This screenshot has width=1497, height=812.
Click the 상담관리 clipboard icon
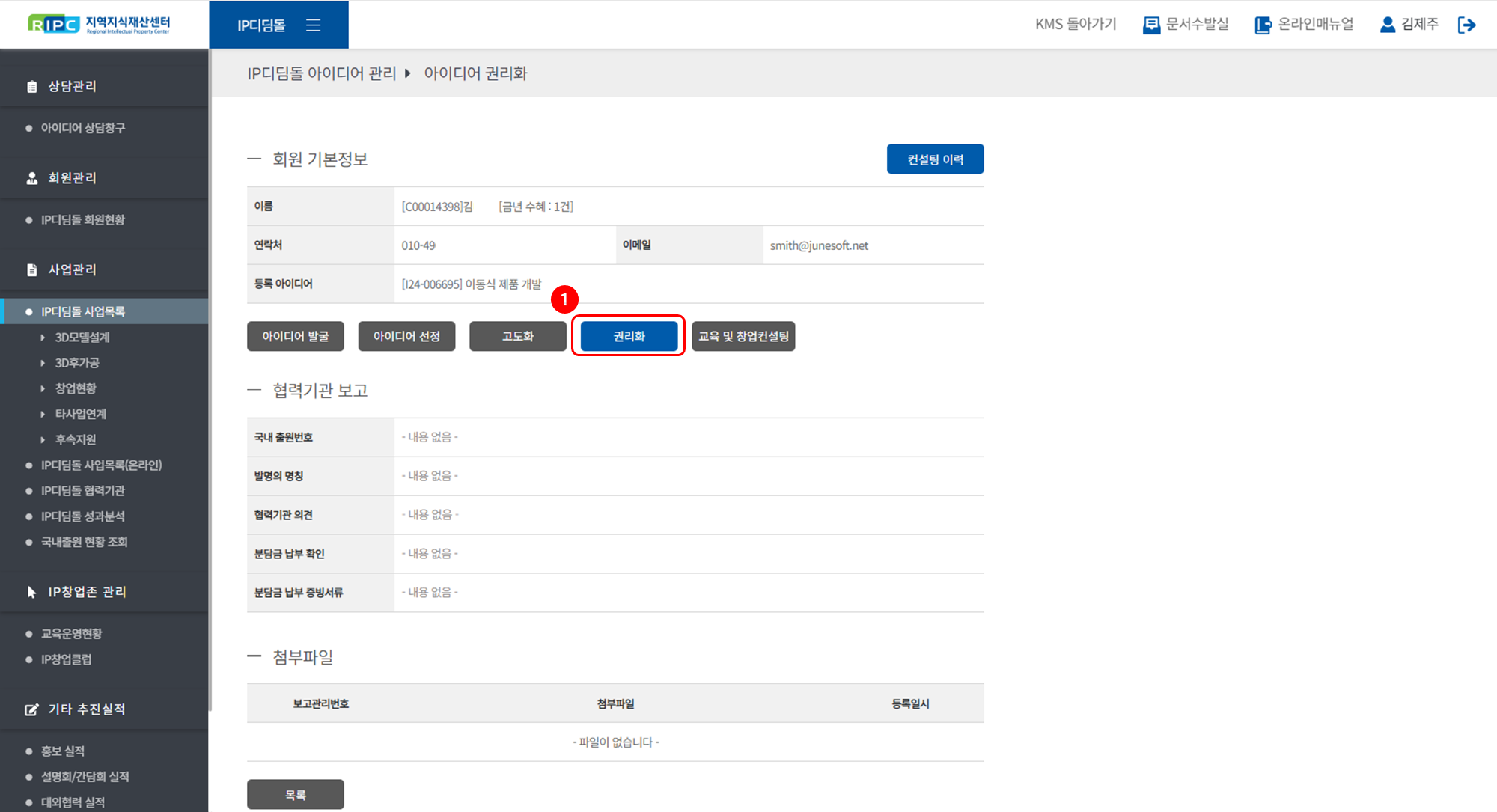(x=31, y=87)
